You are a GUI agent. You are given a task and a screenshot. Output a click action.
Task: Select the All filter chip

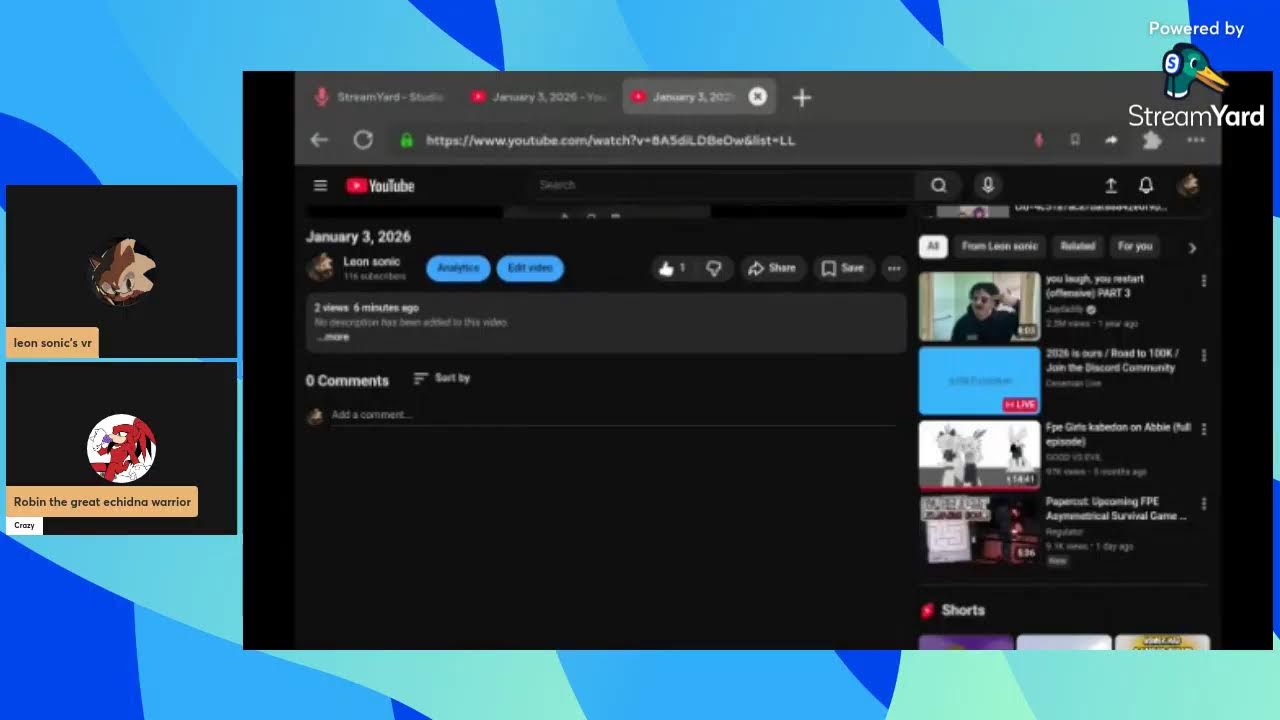click(x=932, y=246)
